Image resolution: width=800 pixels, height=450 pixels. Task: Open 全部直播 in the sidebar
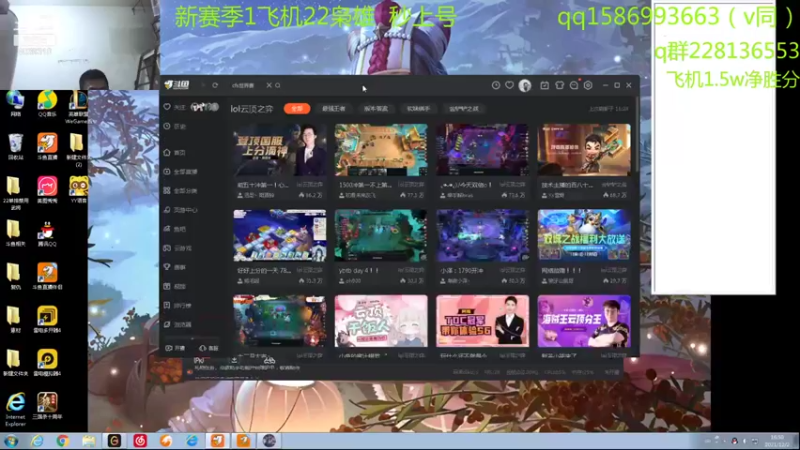click(x=181, y=172)
